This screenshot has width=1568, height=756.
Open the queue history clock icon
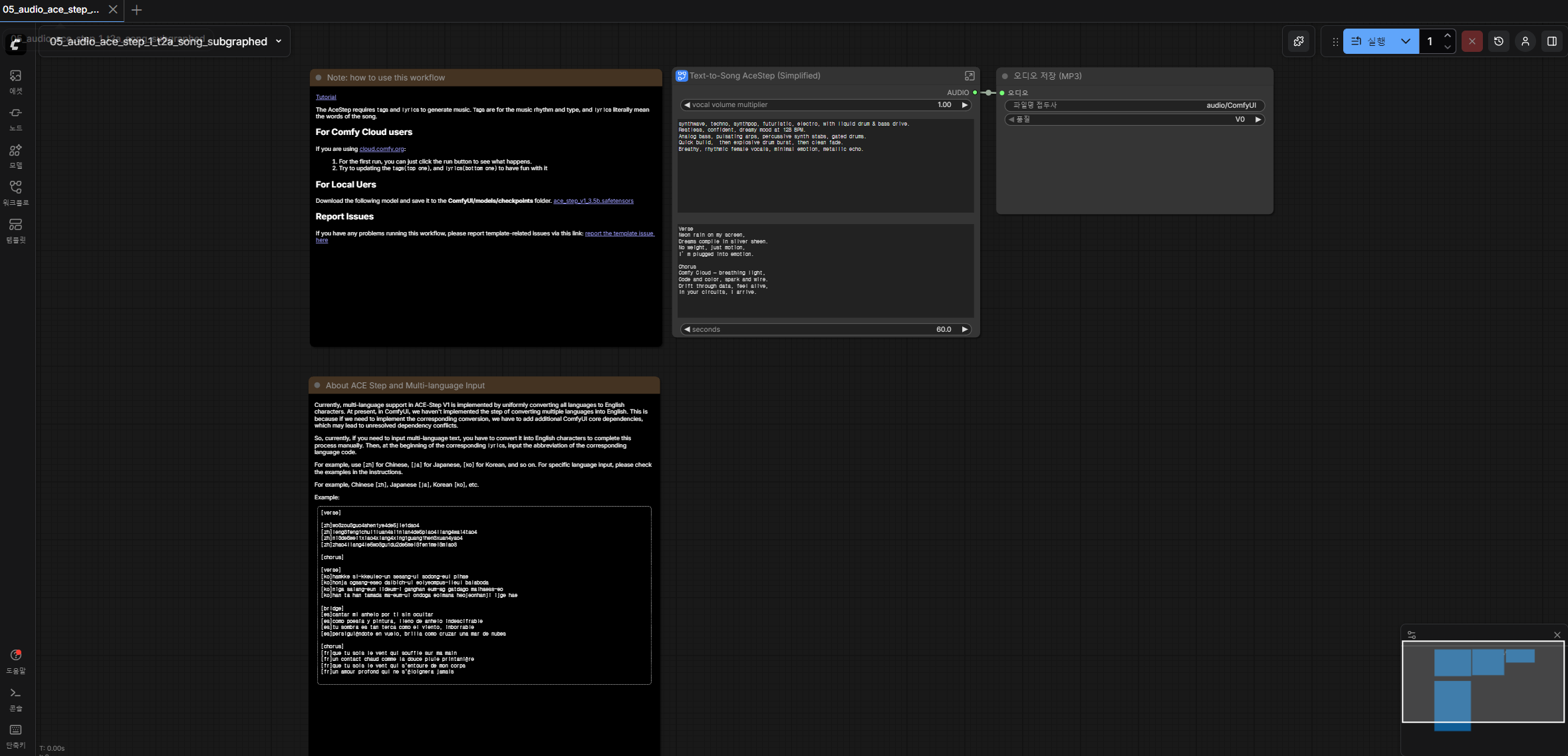1498,41
